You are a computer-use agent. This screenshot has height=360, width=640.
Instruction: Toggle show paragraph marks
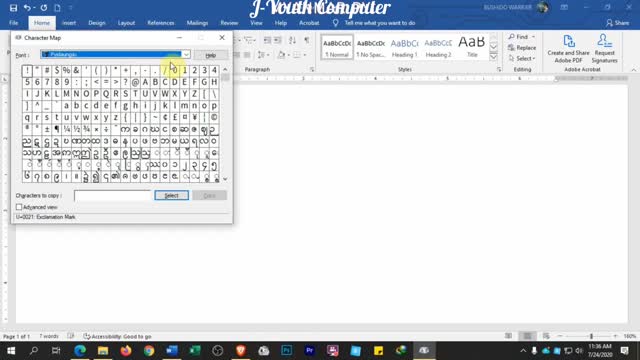pos(307,40)
